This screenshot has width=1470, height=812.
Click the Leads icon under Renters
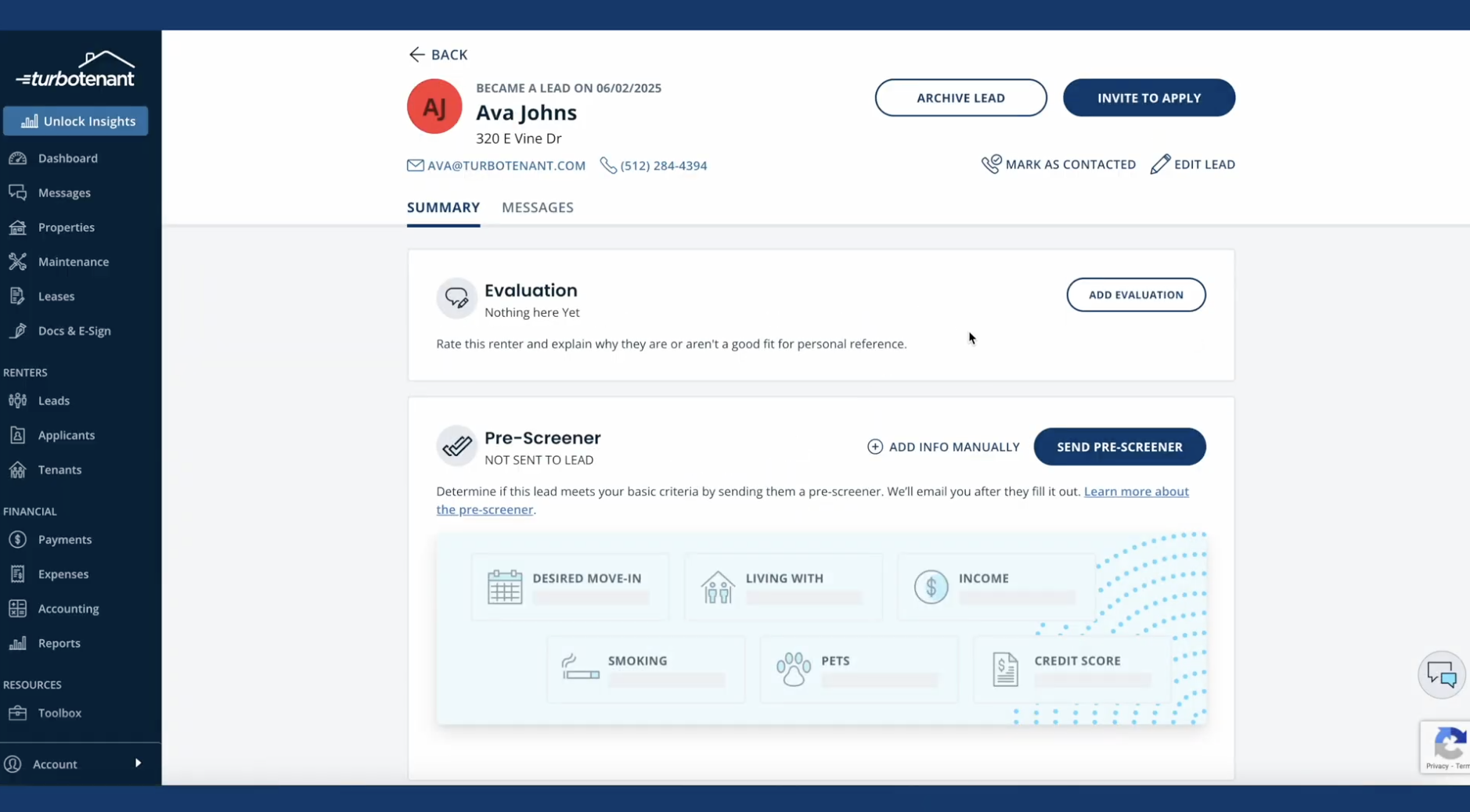(x=18, y=400)
